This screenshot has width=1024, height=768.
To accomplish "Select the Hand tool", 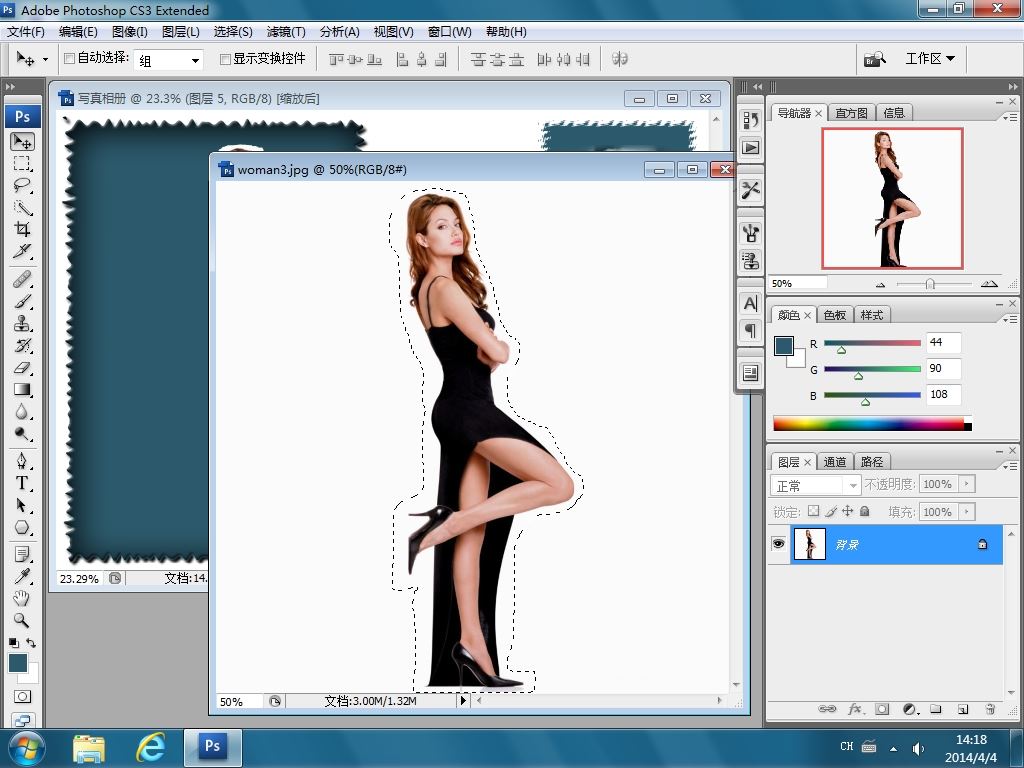I will click(x=22, y=598).
